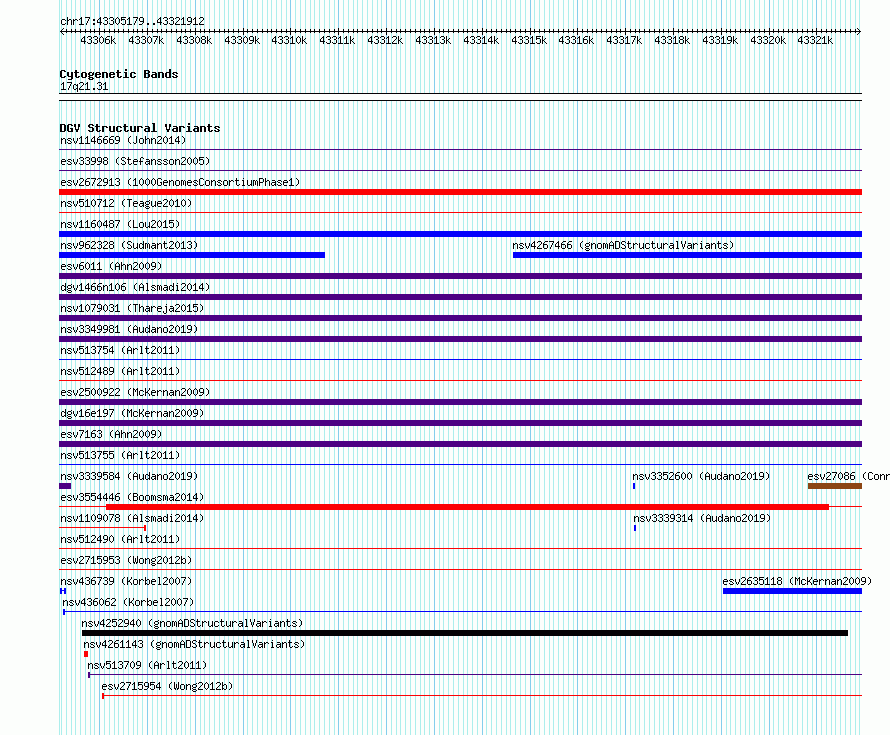Click the 'nsv512490 (Arlt2011)' label
Viewport: 890px width, 735px height.
coord(120,539)
